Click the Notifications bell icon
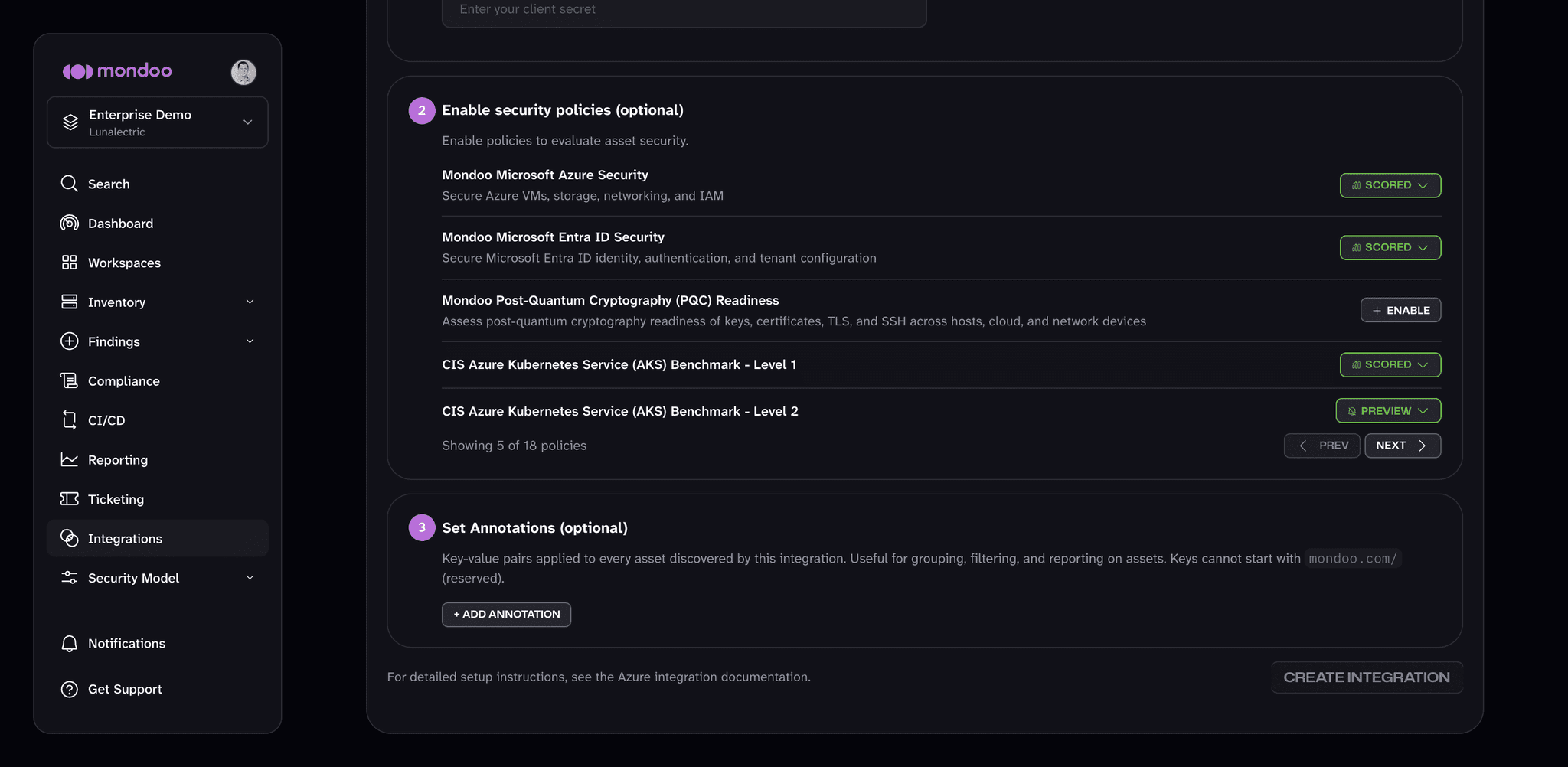The image size is (1568, 767). 69,644
